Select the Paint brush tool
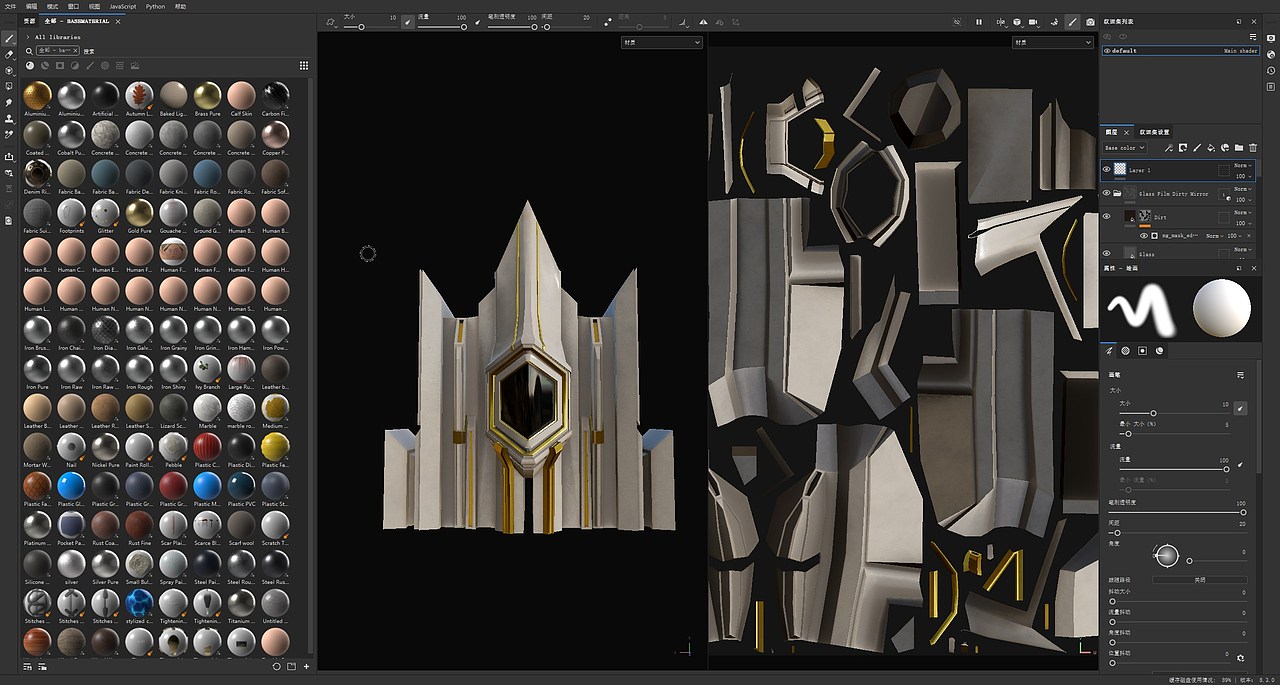Image resolution: width=1280 pixels, height=685 pixels. tap(9, 38)
